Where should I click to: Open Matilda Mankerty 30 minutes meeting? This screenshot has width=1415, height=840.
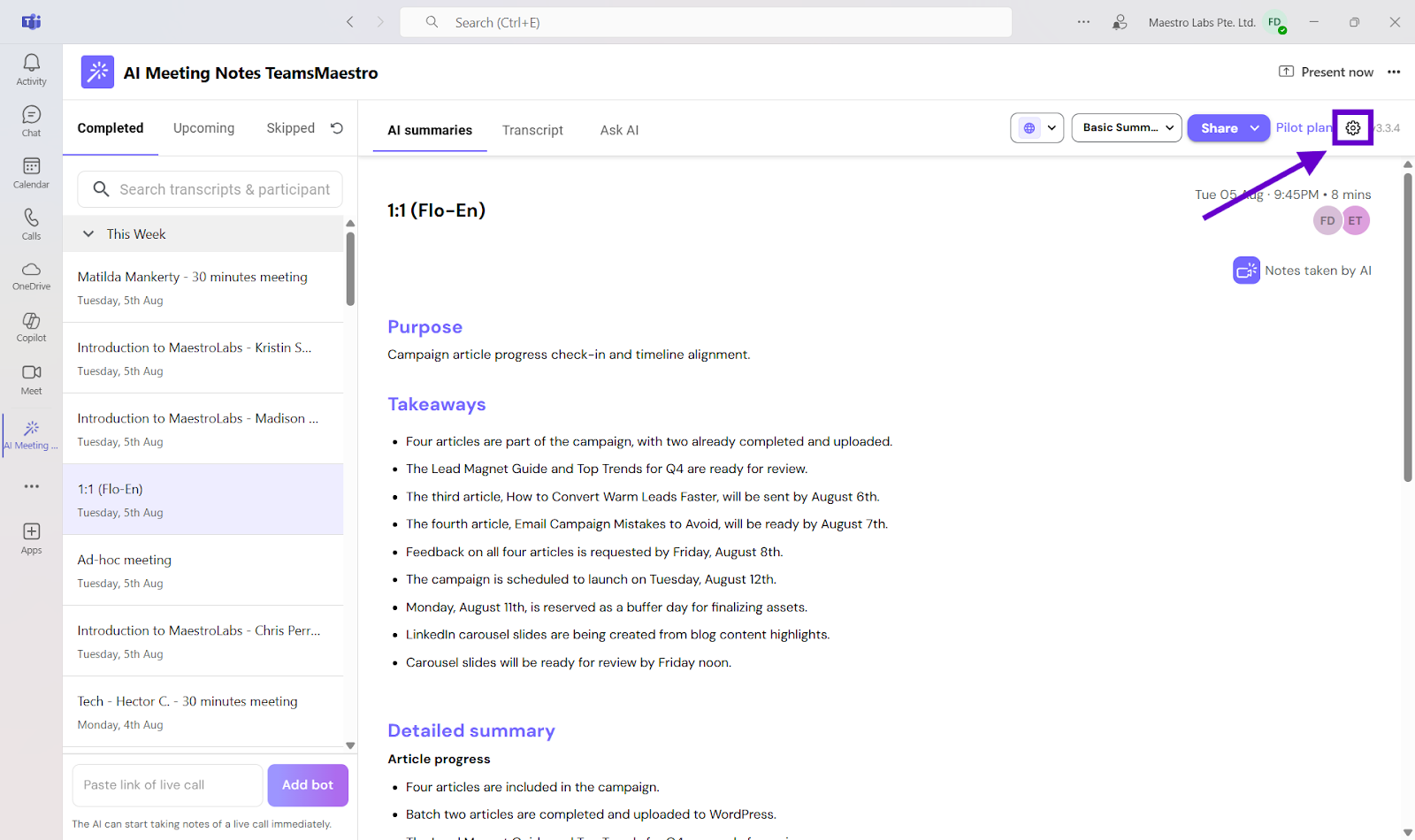pyautogui.click(x=203, y=287)
